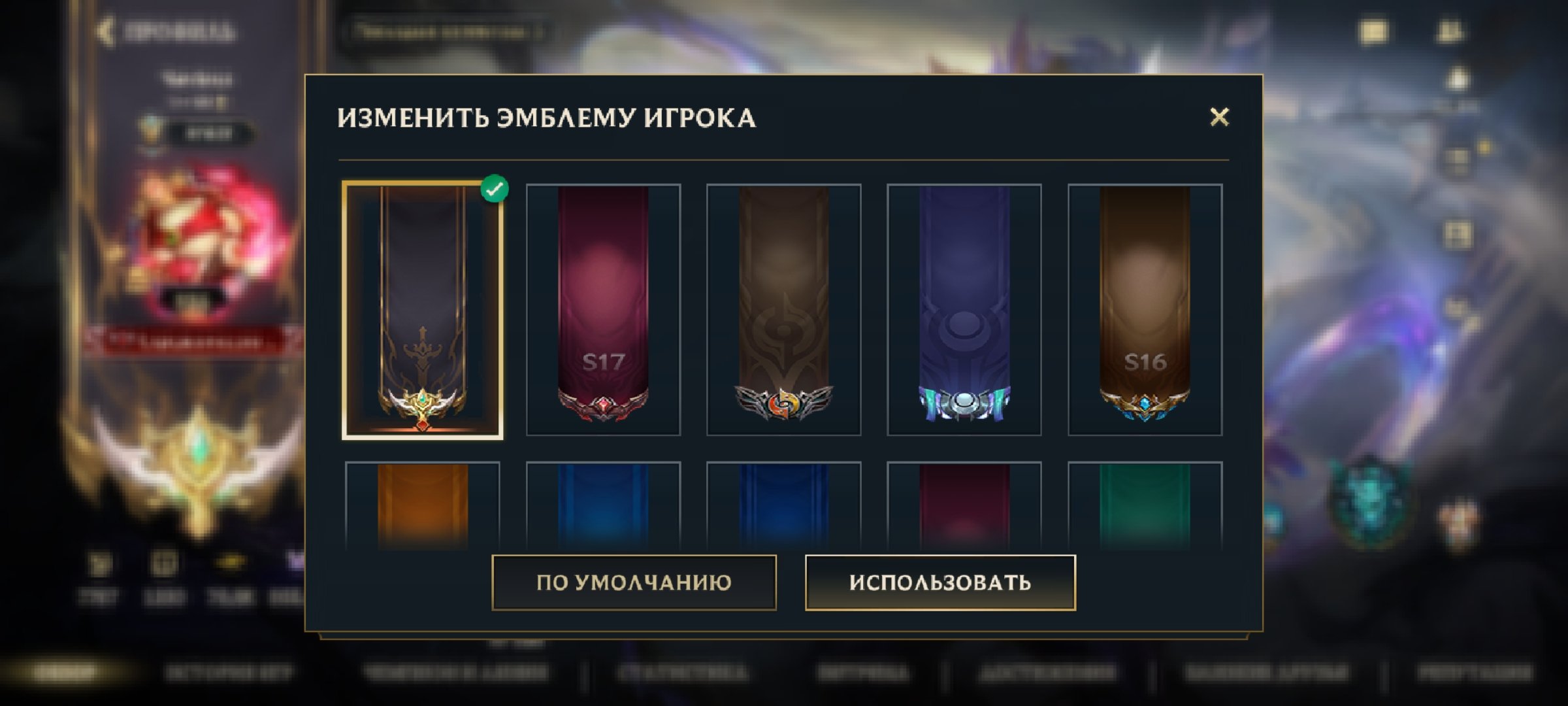
Task: Click the green checkmark on selected emblem
Action: click(x=495, y=189)
